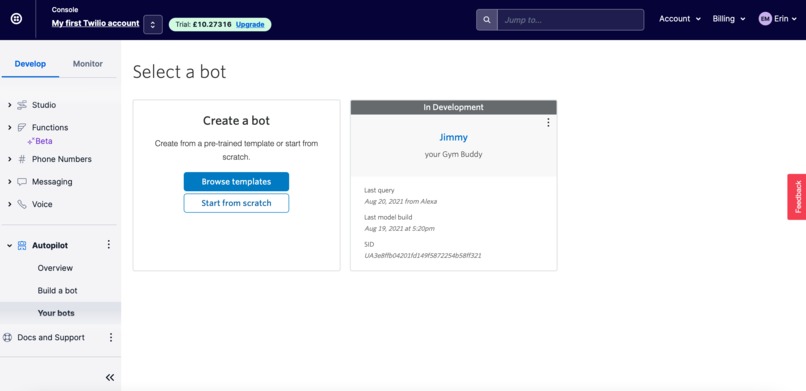The width and height of the screenshot is (806, 391).
Task: Click the search magnifier icon
Action: click(487, 20)
